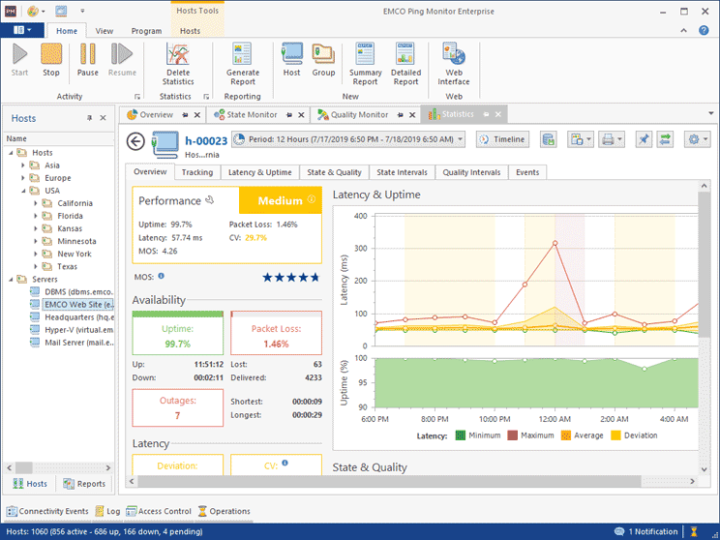Click the back arrow beside h-00023
Image resolution: width=720 pixels, height=540 pixels.
pos(135,141)
